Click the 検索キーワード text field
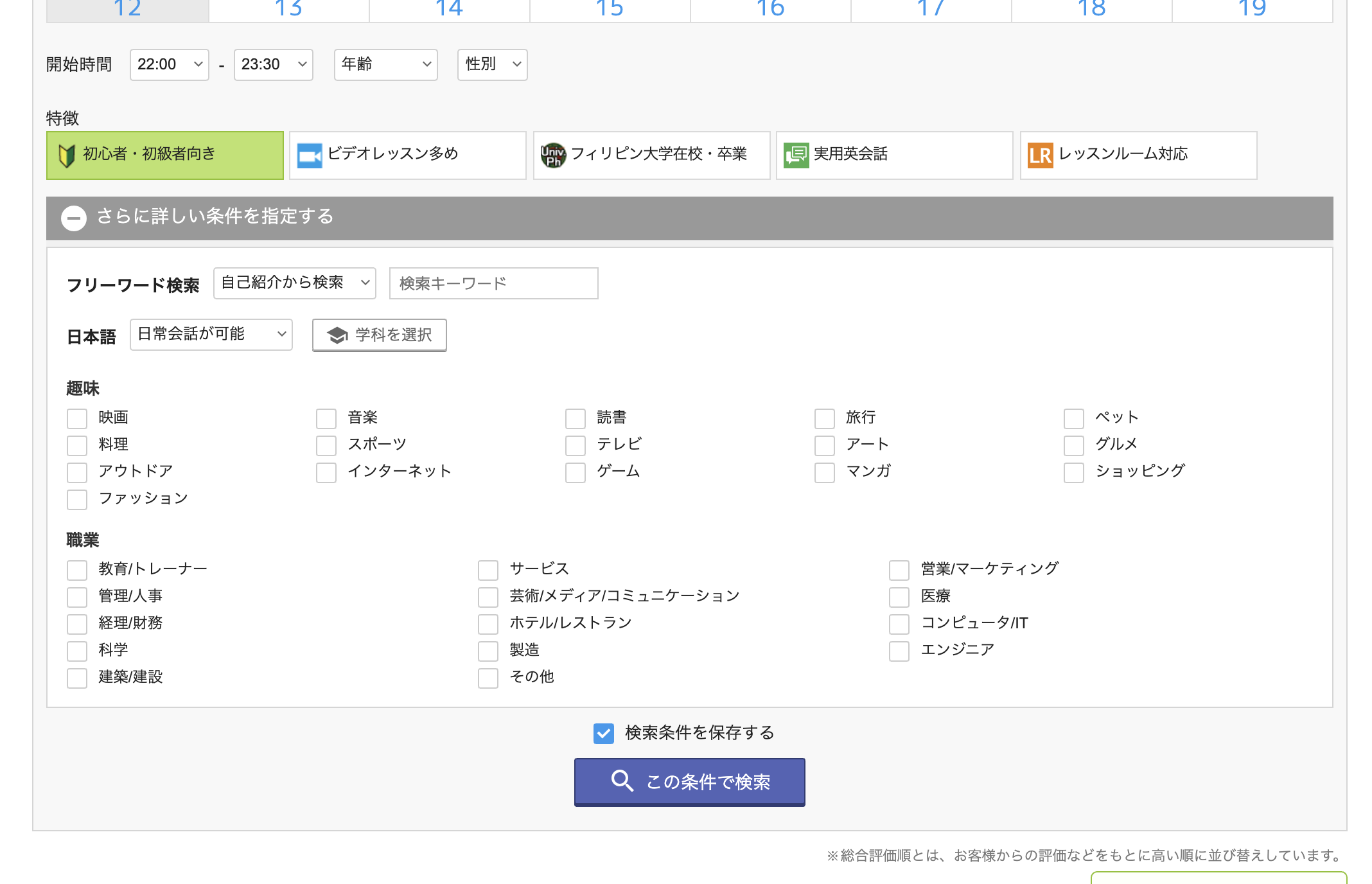The width and height of the screenshot is (1372, 884). pos(493,283)
